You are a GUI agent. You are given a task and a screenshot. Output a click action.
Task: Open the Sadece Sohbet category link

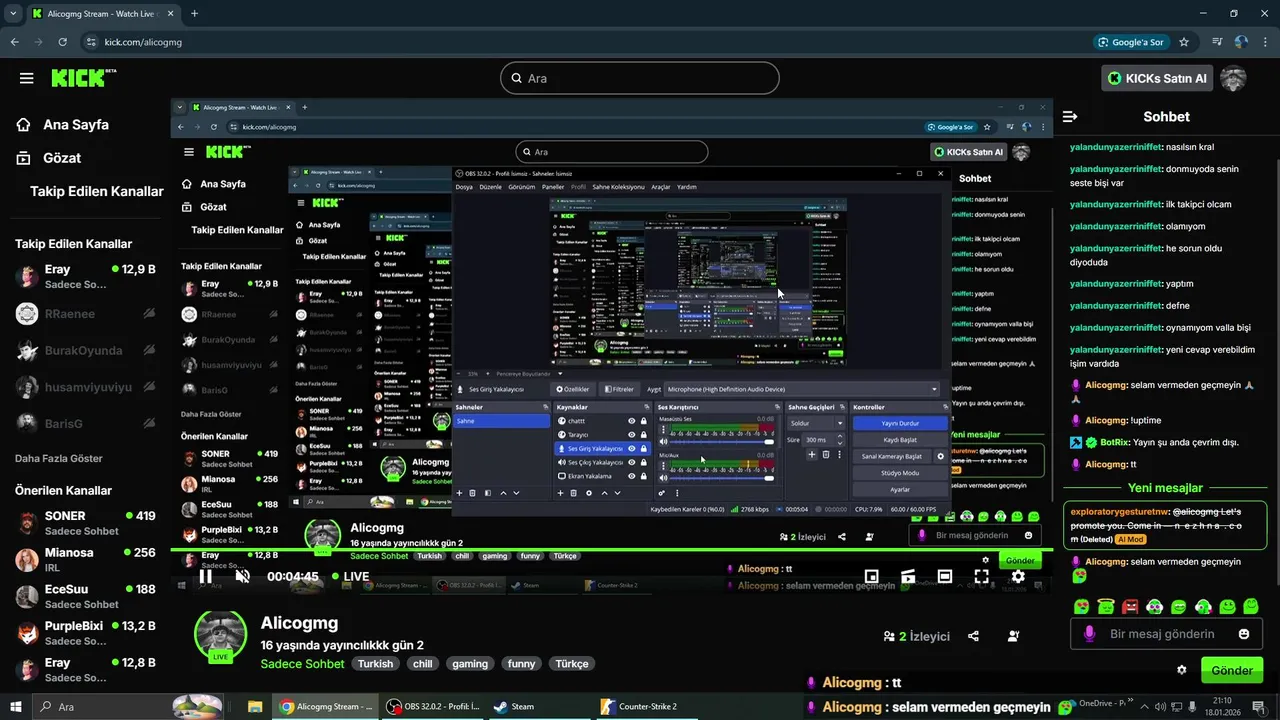coord(302,663)
